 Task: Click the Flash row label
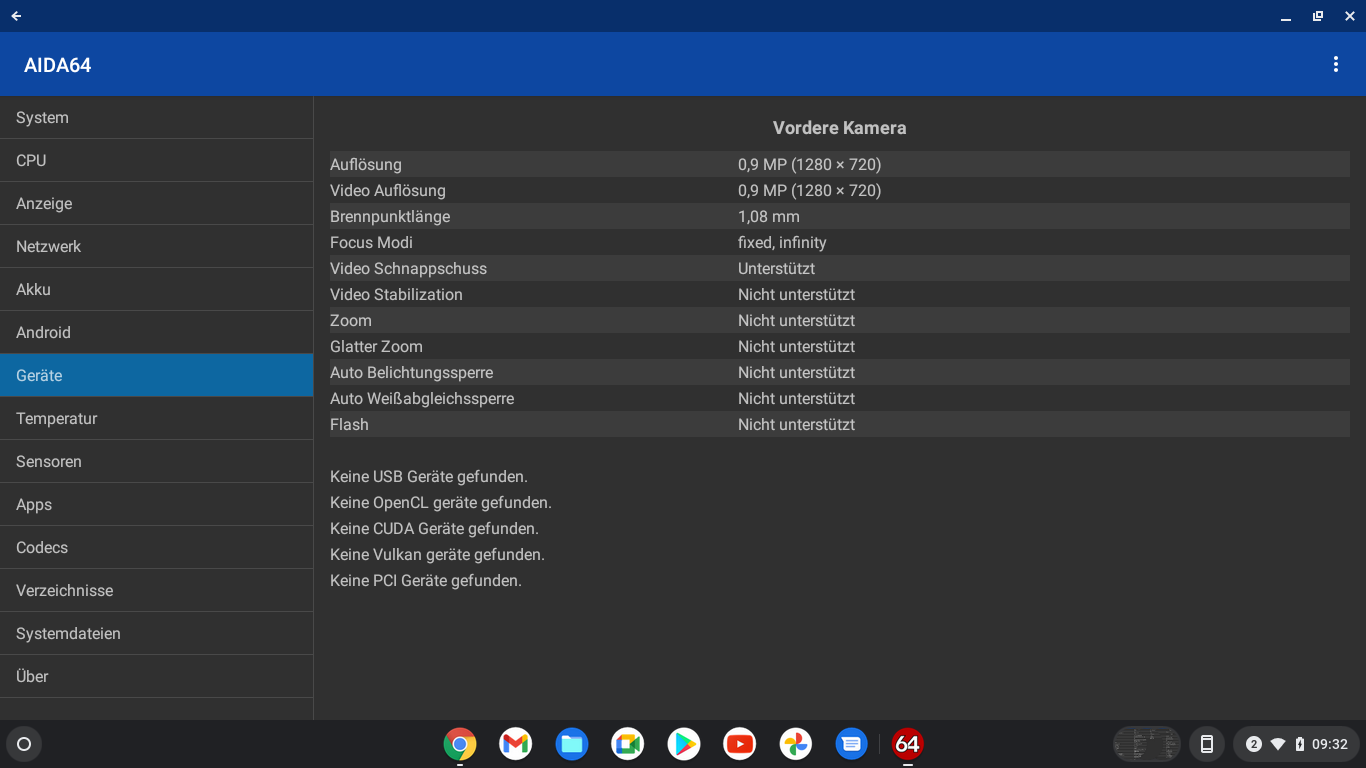349,424
